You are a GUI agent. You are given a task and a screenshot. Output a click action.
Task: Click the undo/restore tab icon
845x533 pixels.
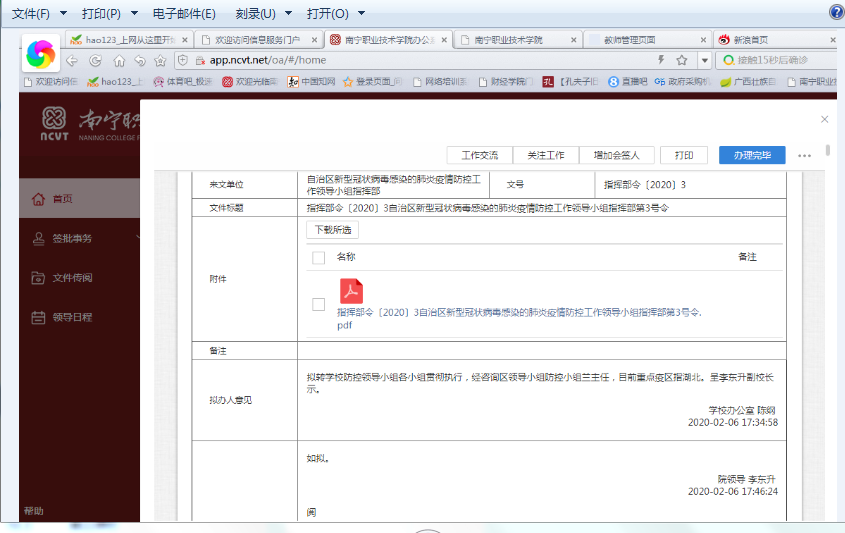coord(140,60)
